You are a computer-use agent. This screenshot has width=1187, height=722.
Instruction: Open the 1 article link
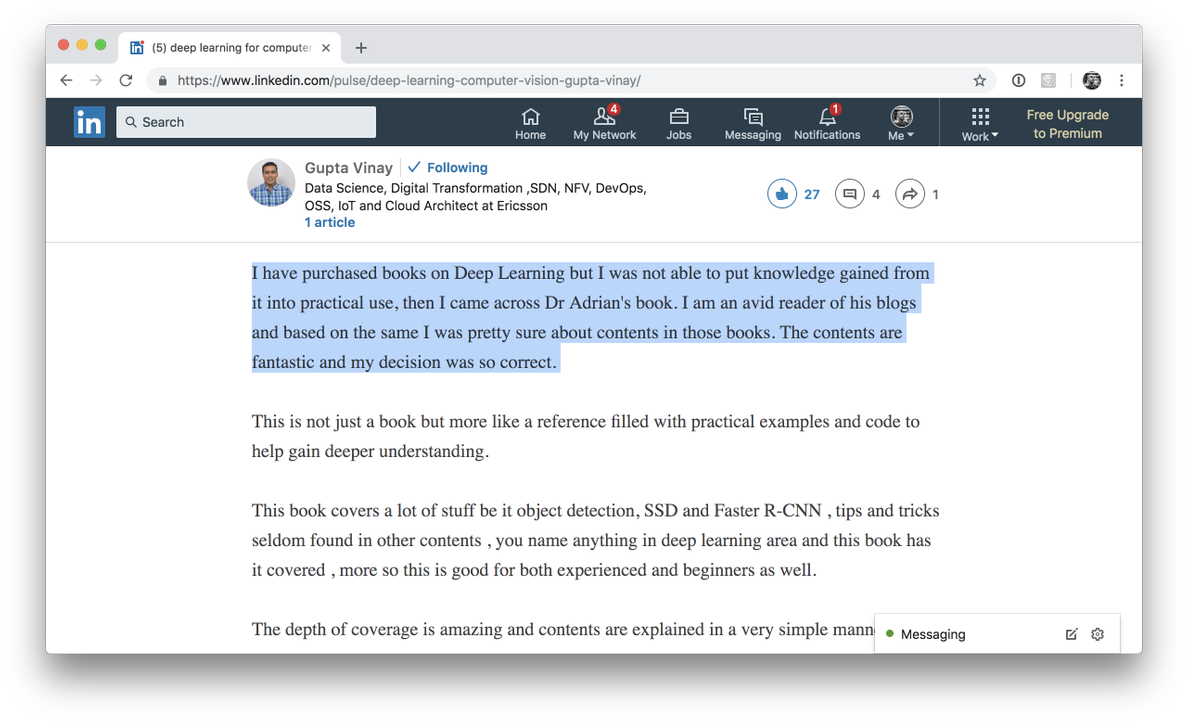click(x=330, y=223)
